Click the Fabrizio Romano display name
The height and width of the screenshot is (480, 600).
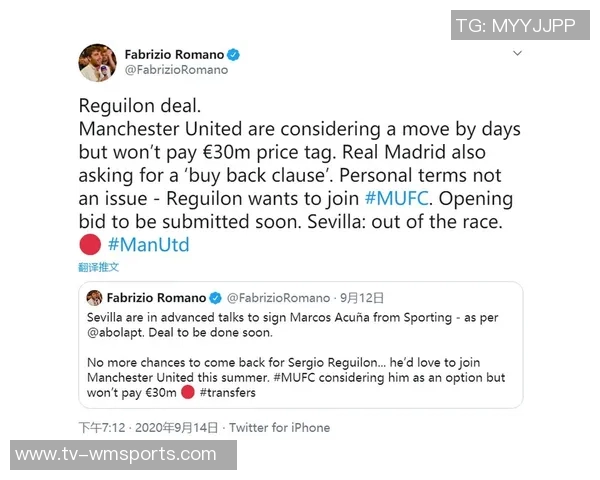click(x=174, y=54)
